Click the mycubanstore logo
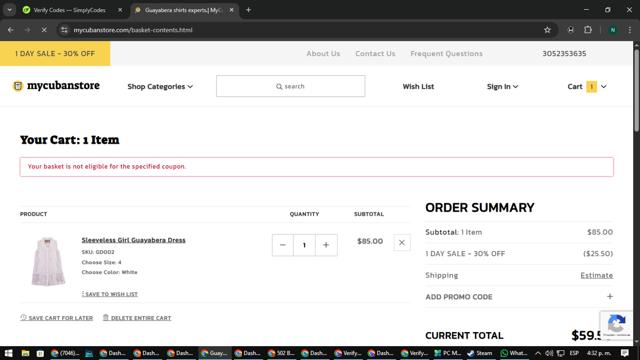 tap(56, 86)
